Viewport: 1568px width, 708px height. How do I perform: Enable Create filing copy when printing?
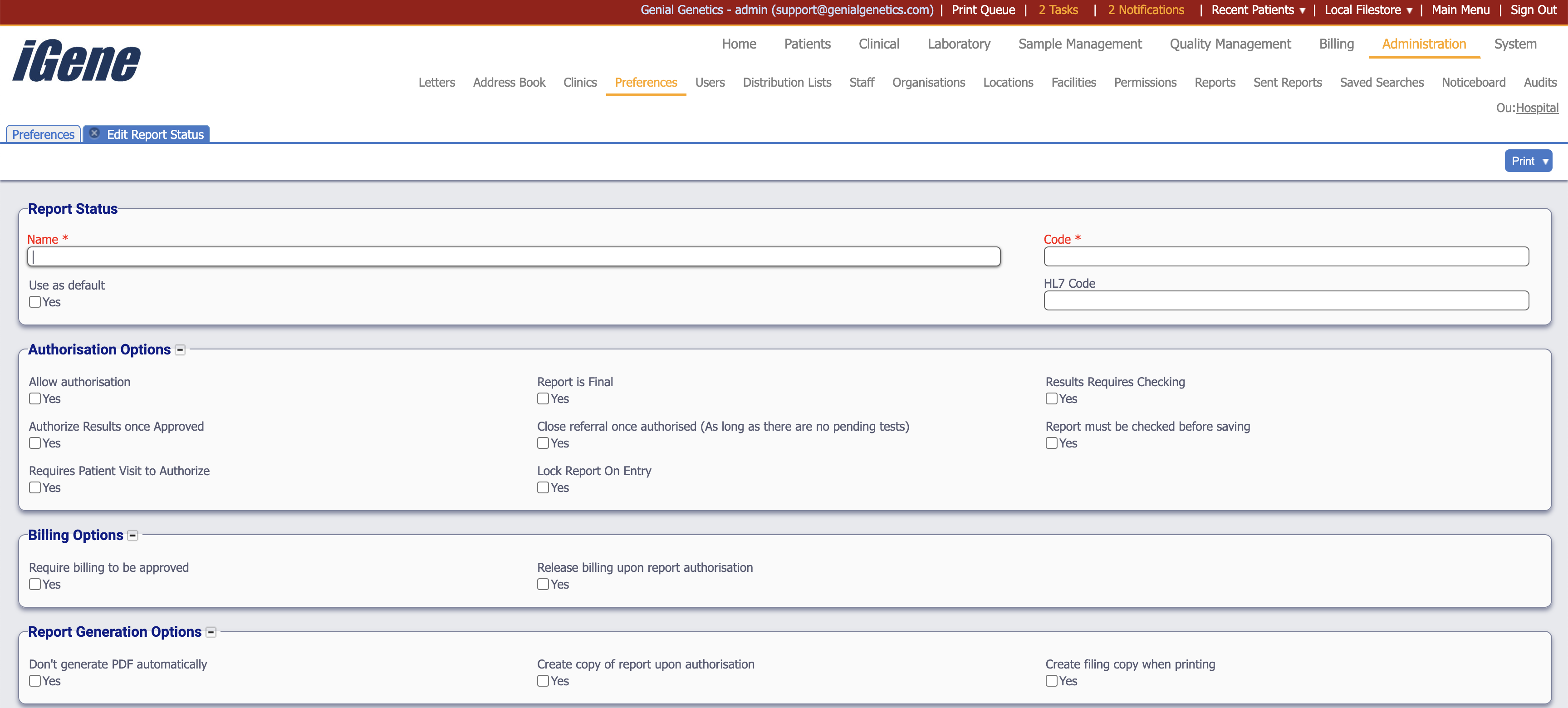[x=1051, y=681]
